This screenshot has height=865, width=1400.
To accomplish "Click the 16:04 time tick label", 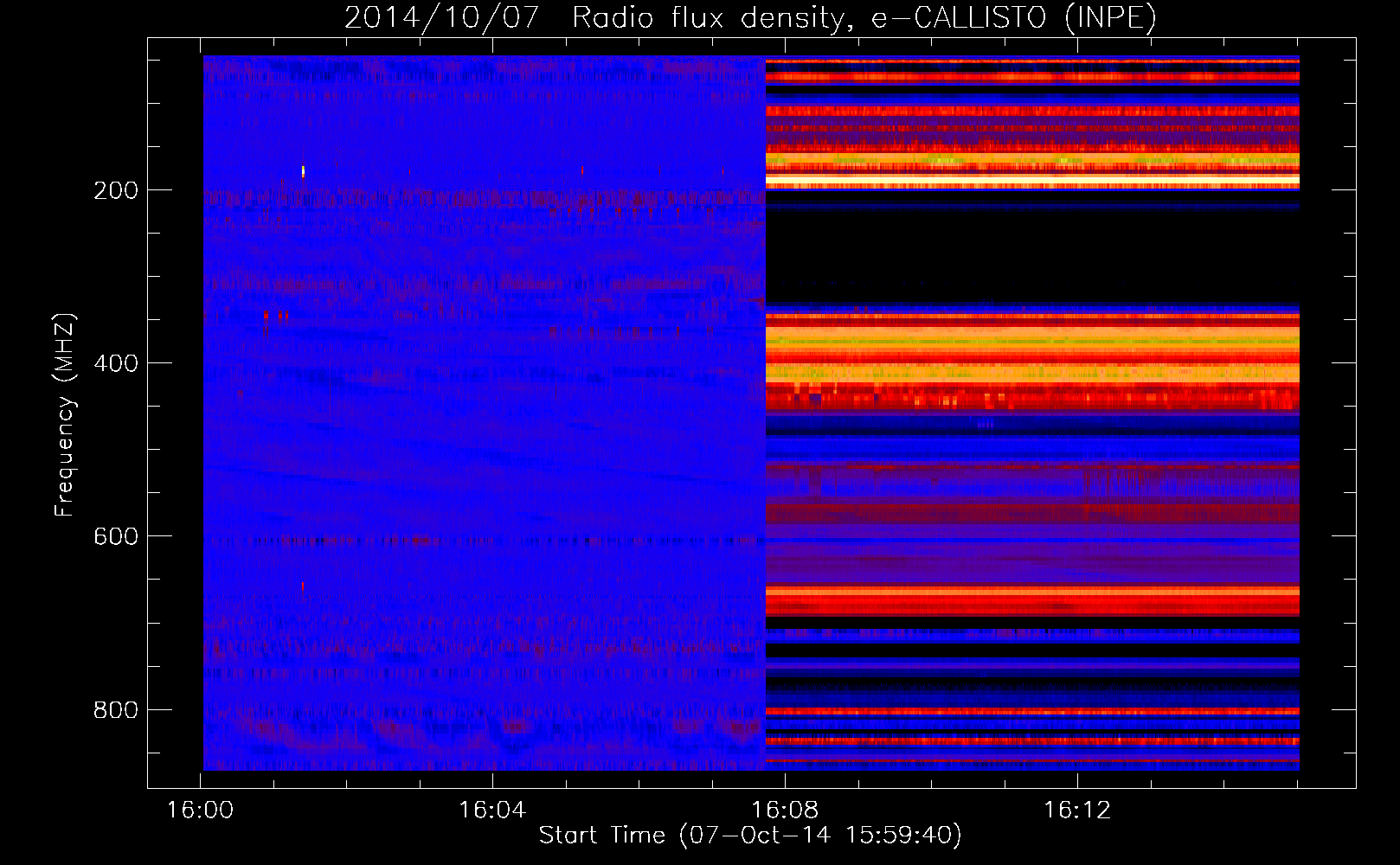I will pos(492,810).
